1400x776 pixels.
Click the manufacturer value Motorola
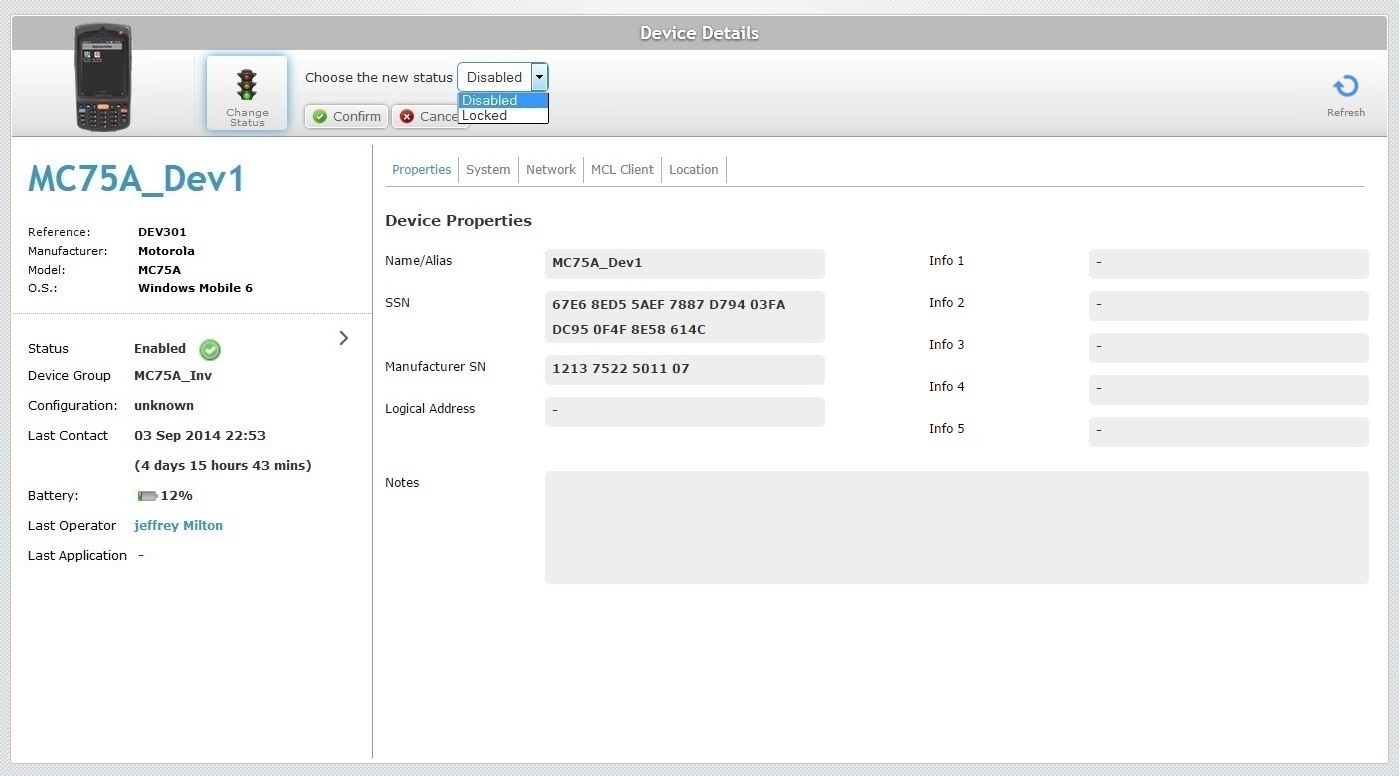point(166,251)
